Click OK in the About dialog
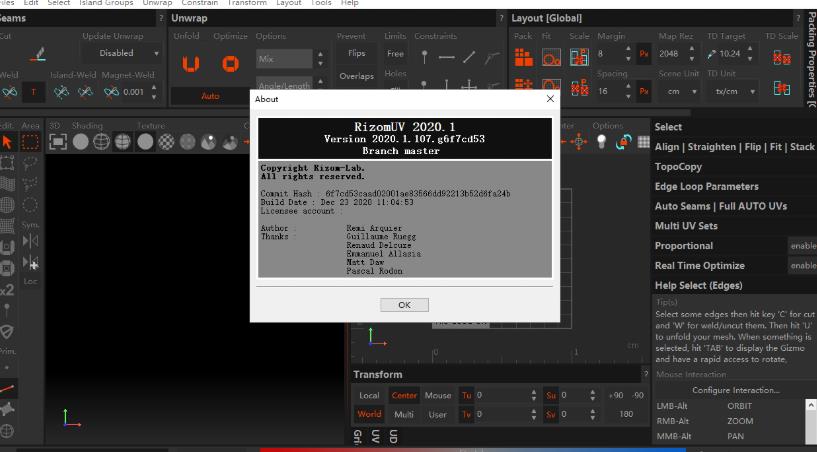The image size is (817, 452). (404, 305)
